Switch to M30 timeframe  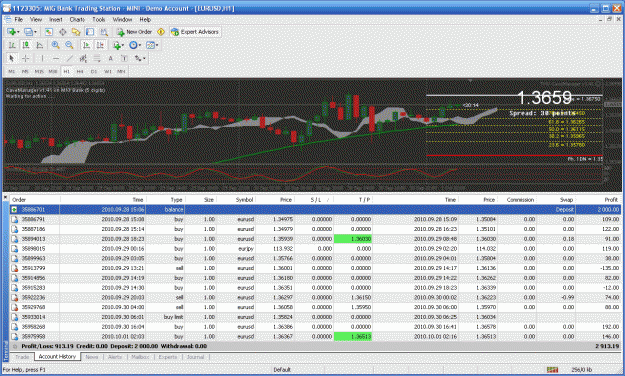coord(53,71)
